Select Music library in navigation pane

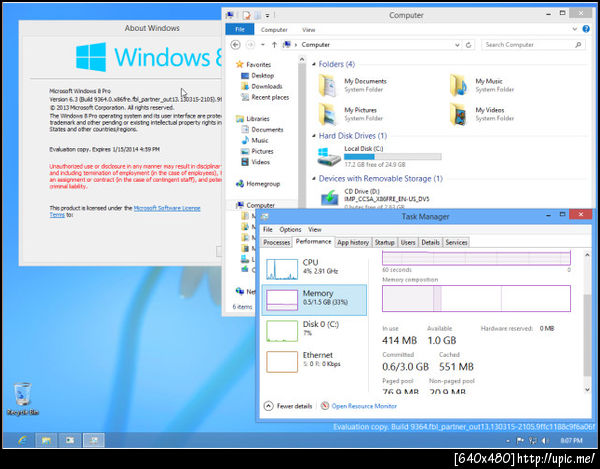coord(259,140)
